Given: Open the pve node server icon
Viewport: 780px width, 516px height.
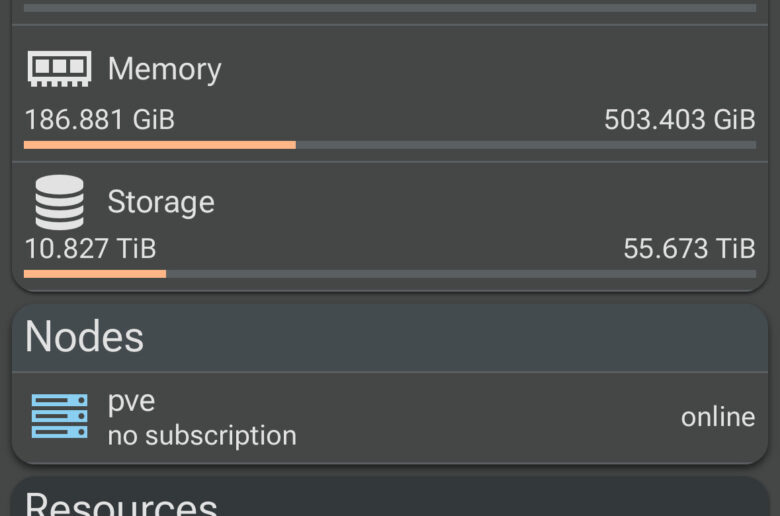Looking at the screenshot, I should pyautogui.click(x=59, y=416).
